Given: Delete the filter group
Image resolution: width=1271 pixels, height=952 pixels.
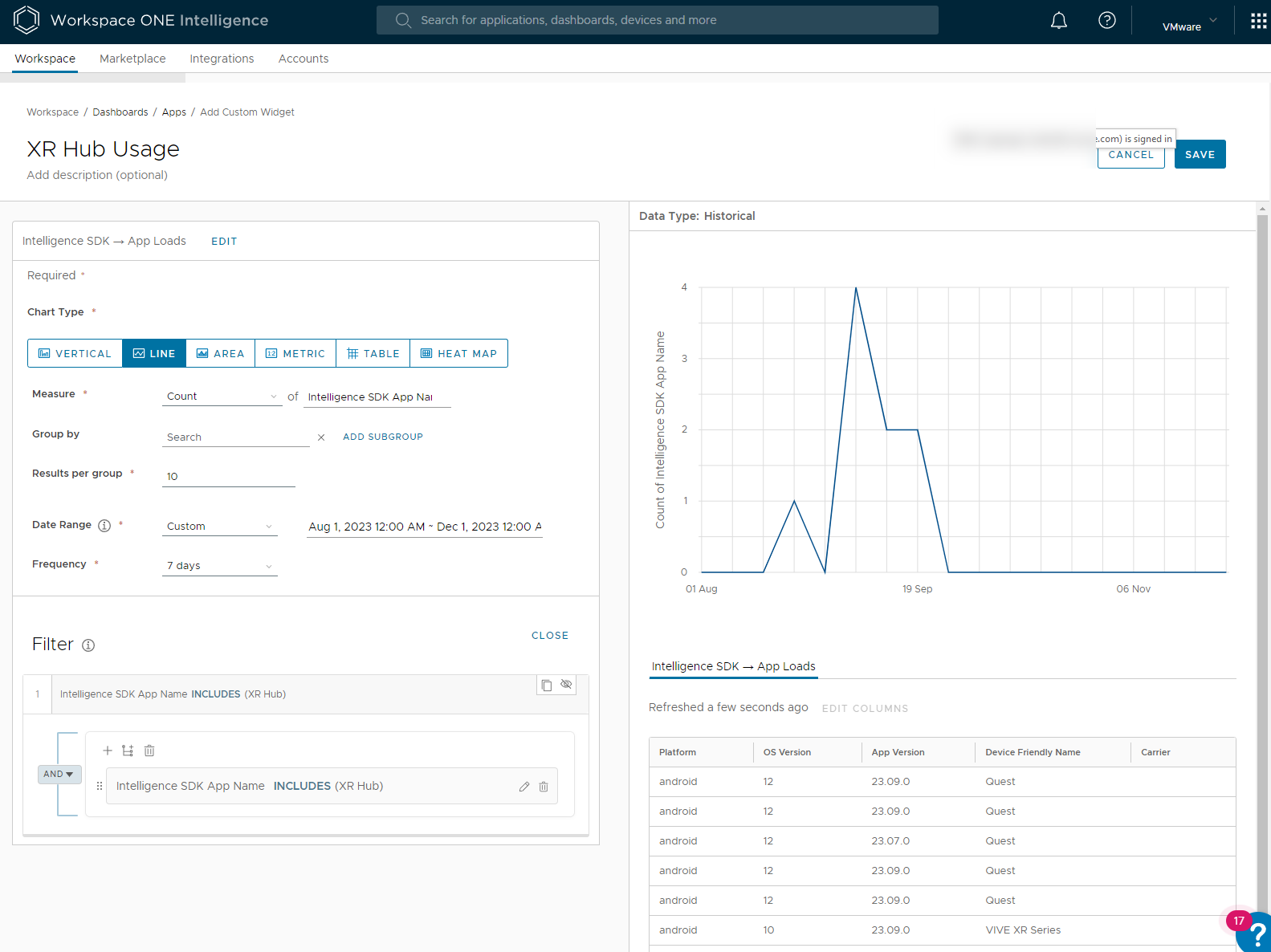Looking at the screenshot, I should (x=149, y=751).
